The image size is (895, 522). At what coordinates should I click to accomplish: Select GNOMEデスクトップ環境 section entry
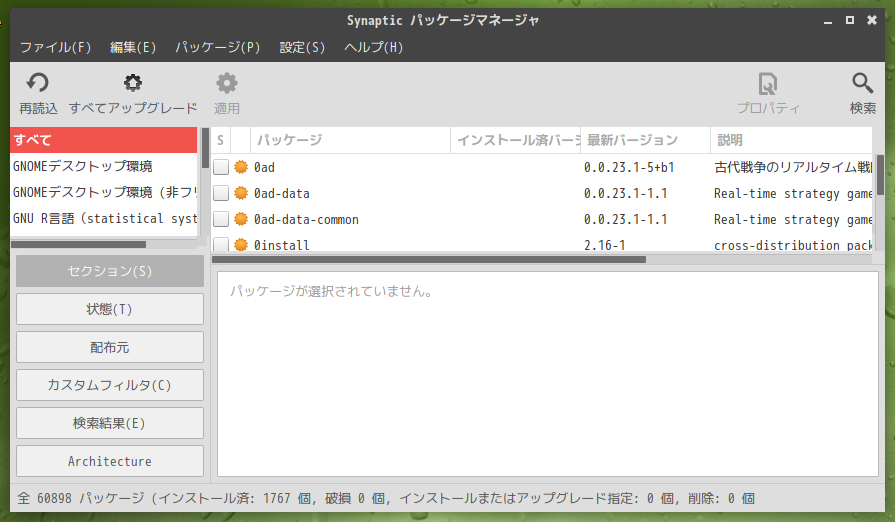click(x=103, y=167)
